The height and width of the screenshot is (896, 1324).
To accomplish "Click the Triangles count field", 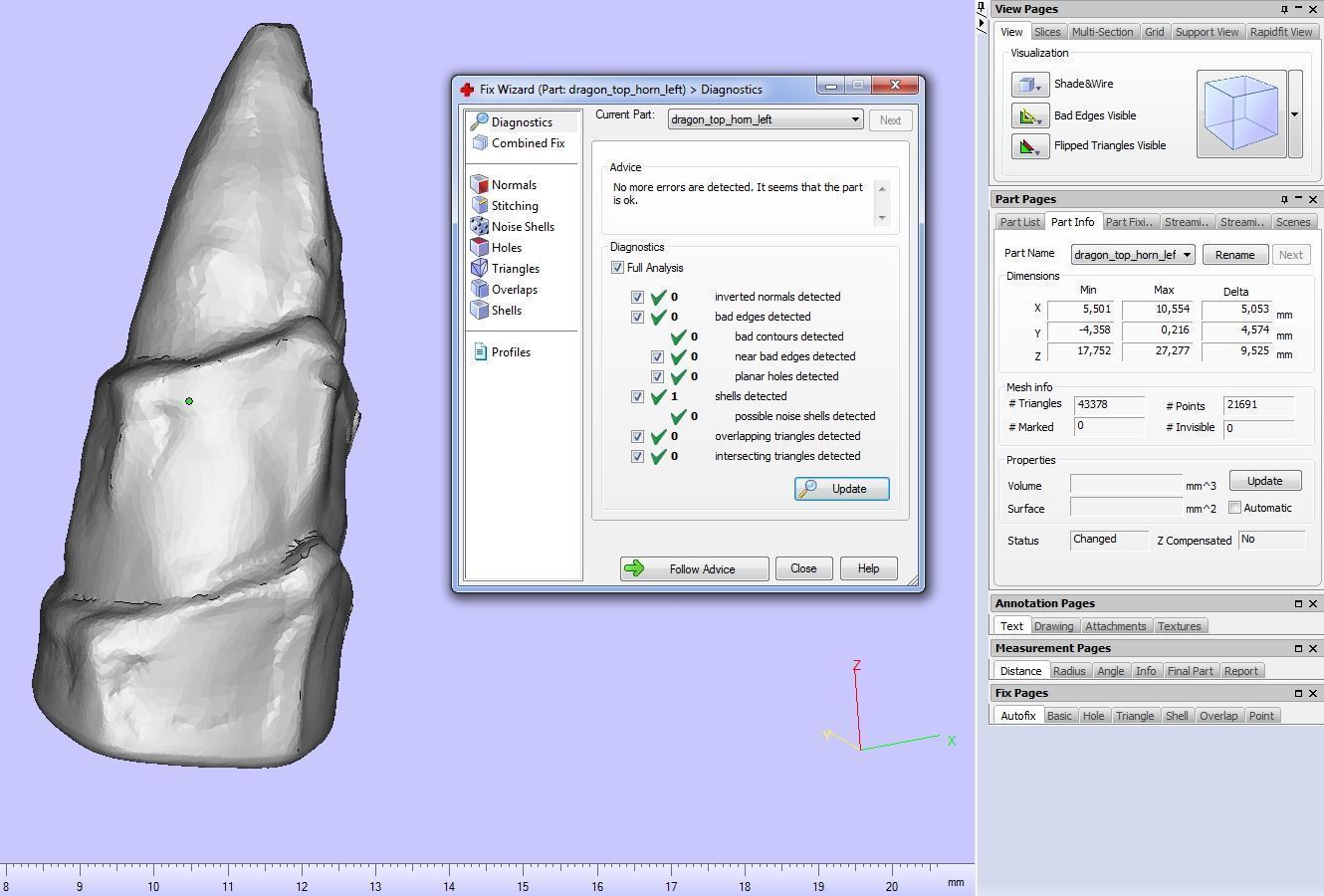I will point(1109,405).
